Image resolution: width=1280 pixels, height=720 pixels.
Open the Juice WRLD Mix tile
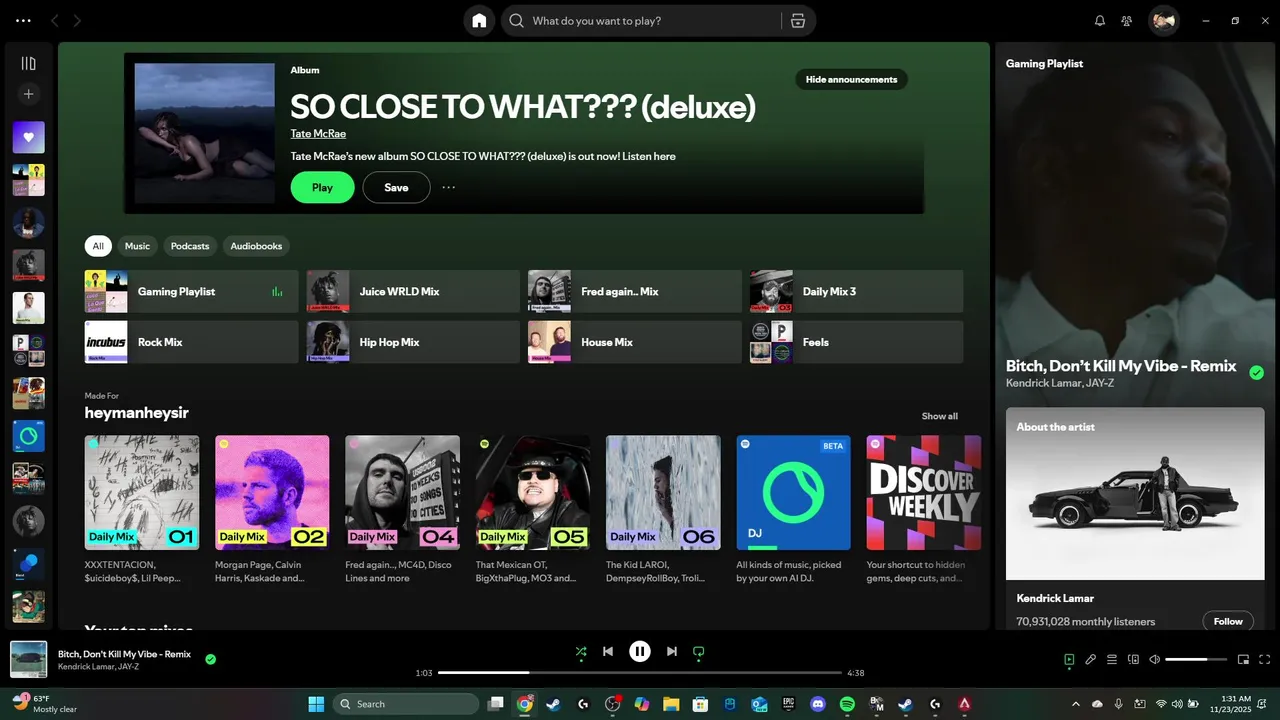413,291
